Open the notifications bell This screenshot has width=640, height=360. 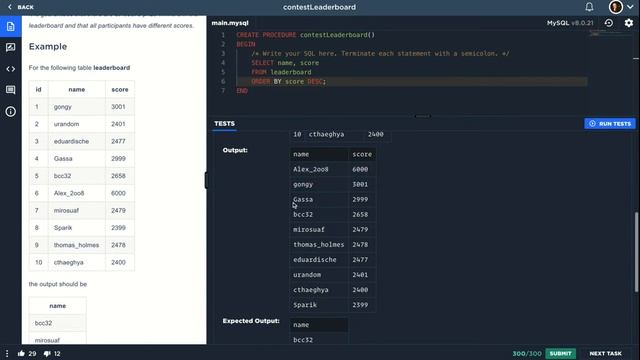click(x=589, y=7)
